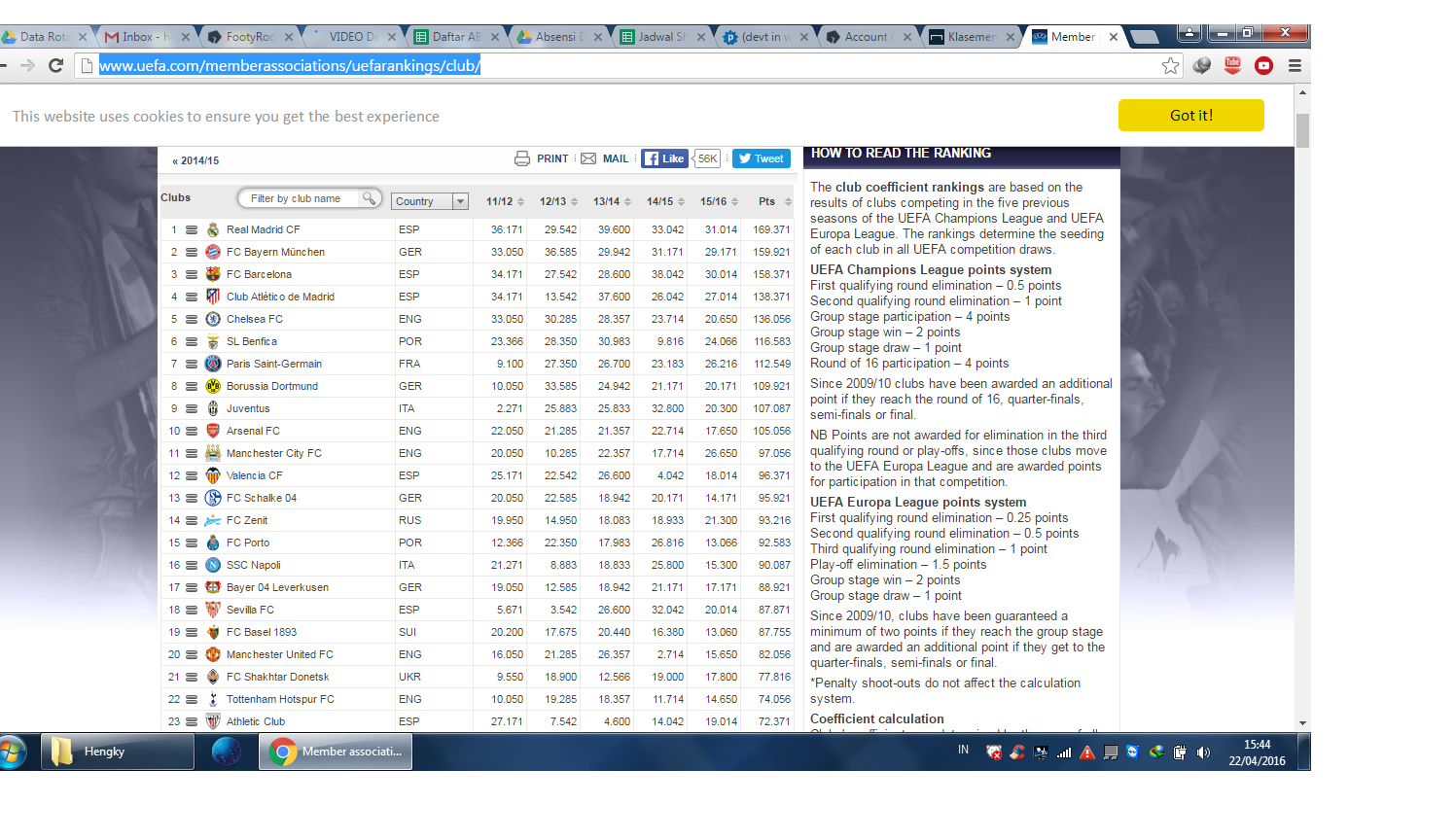Viewport: 1455px width, 840px height.
Task: Click the Manchester United FC crest
Action: click(x=213, y=654)
